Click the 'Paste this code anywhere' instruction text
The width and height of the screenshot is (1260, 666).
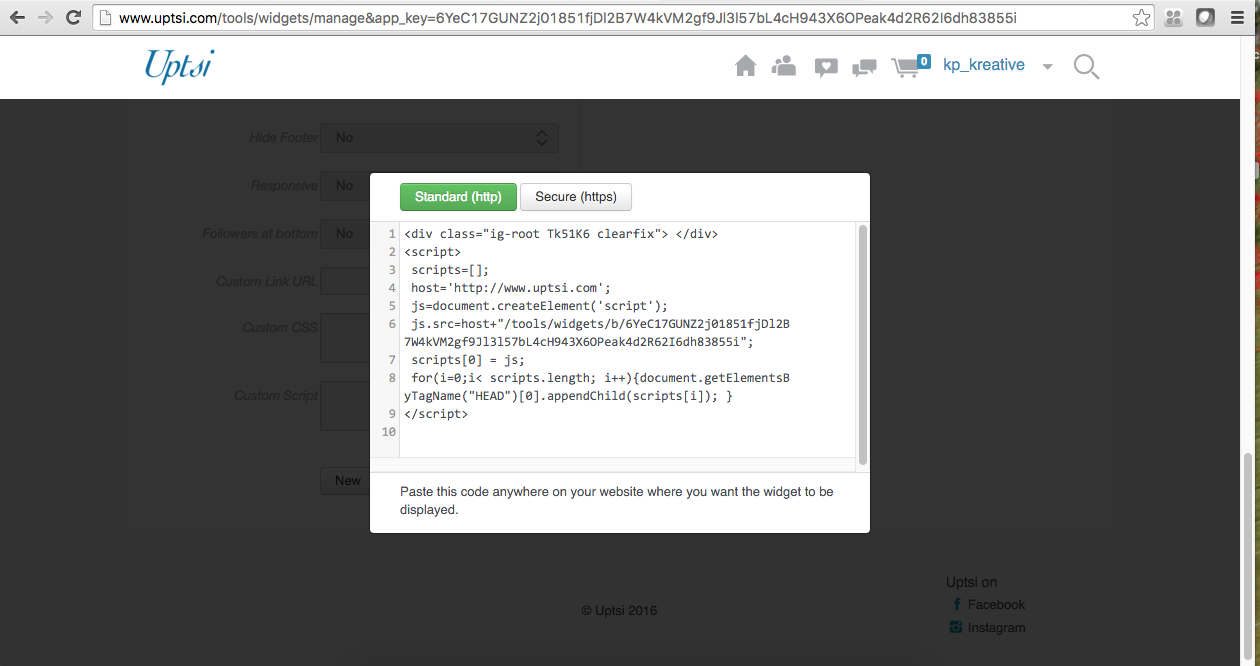[617, 501]
